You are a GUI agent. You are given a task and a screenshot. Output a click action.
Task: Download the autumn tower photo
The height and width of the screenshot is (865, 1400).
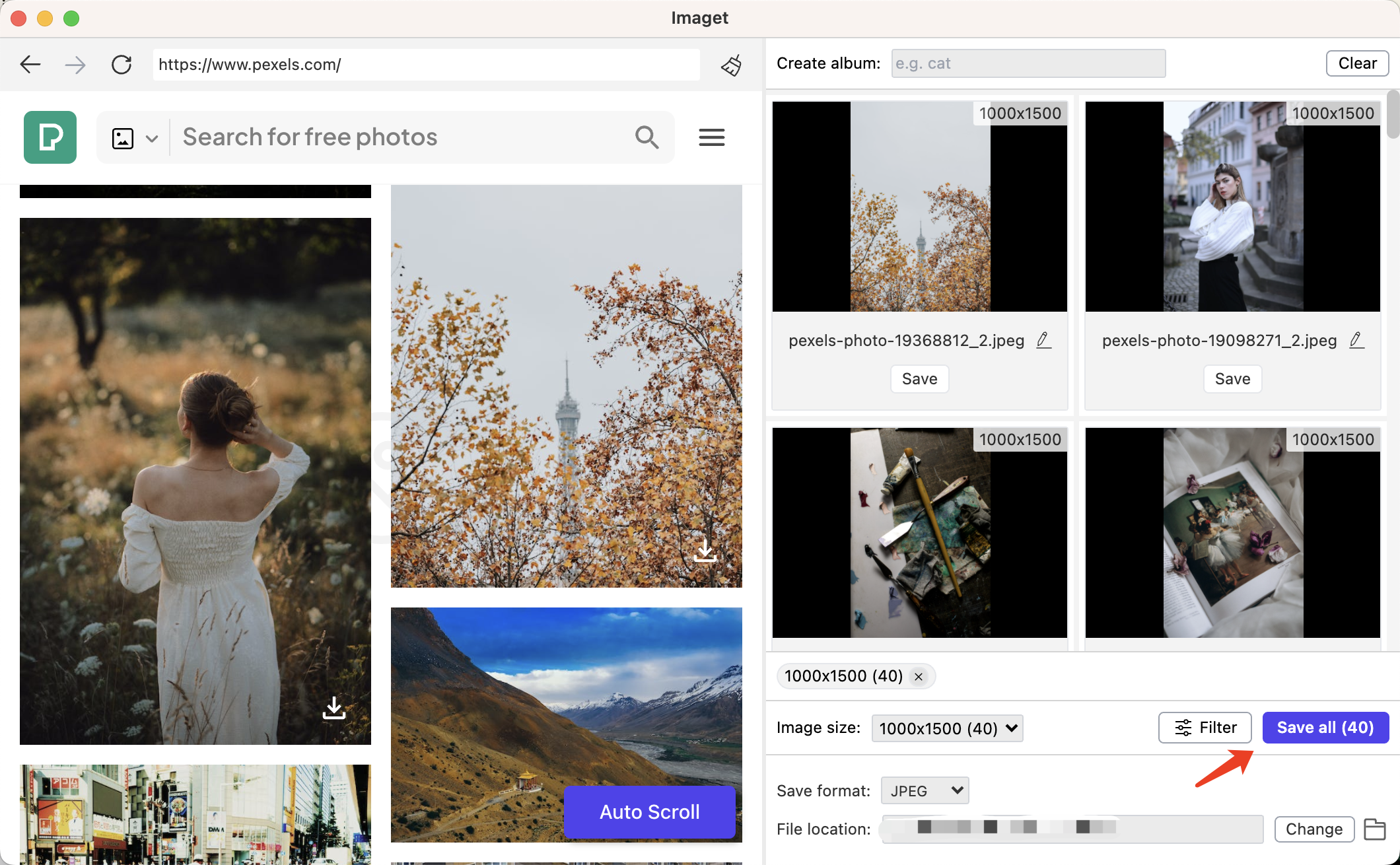tap(705, 551)
